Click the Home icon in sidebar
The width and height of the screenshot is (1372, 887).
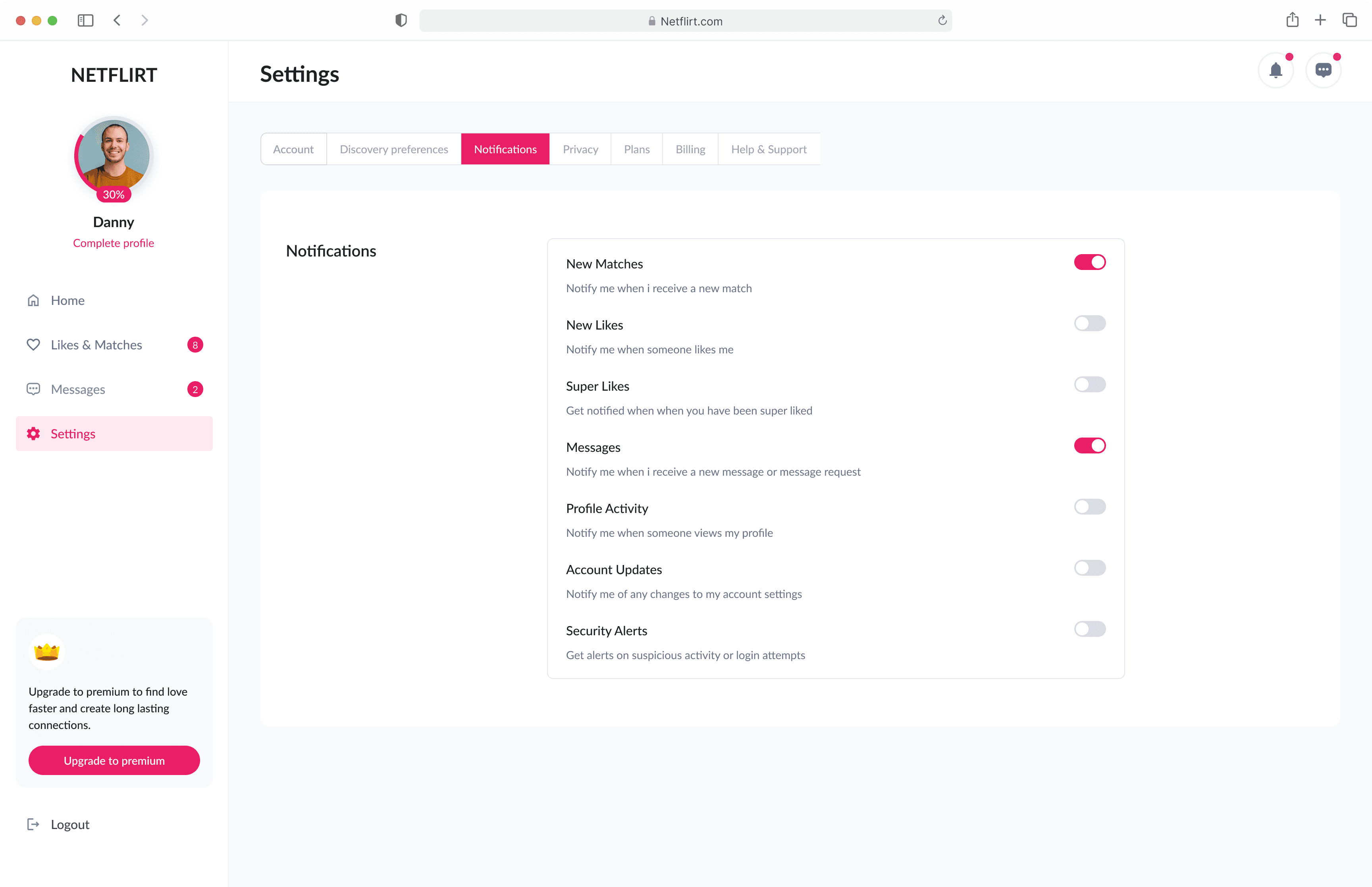click(33, 300)
